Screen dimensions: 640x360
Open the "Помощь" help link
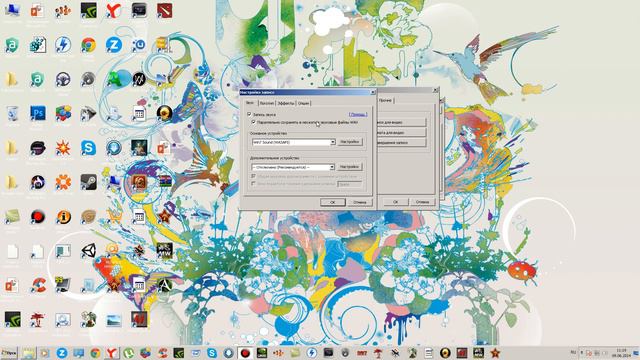(358, 115)
